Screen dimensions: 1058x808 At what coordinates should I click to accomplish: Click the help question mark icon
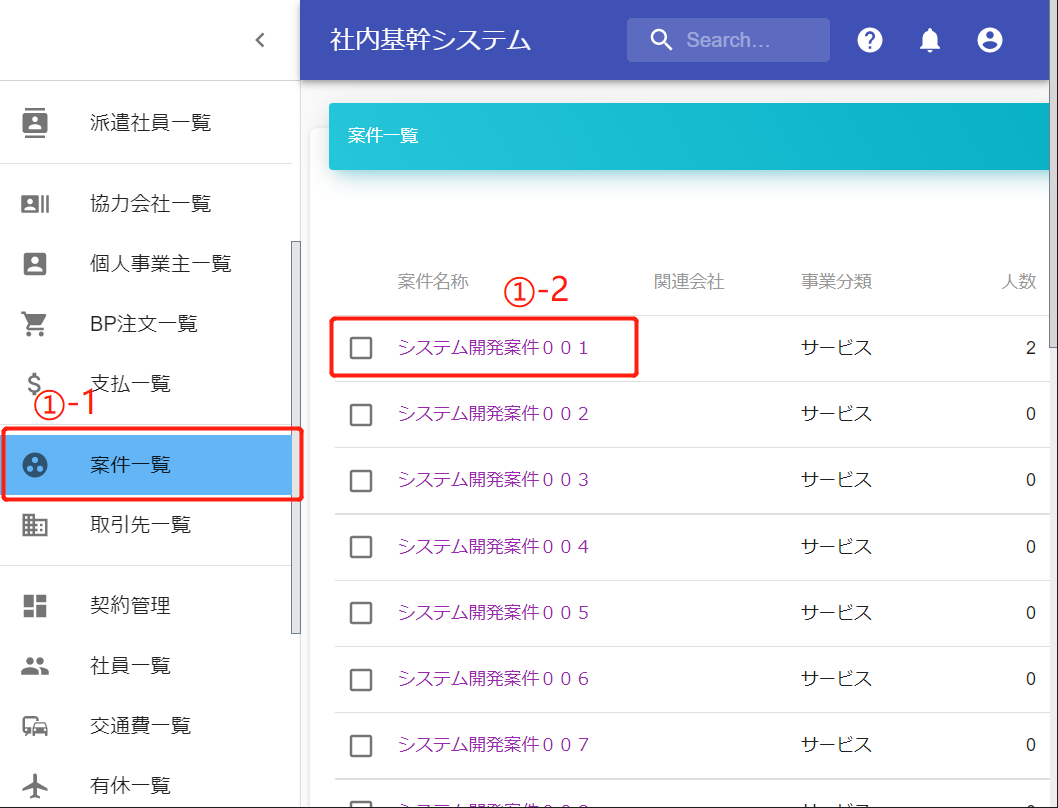pos(870,40)
